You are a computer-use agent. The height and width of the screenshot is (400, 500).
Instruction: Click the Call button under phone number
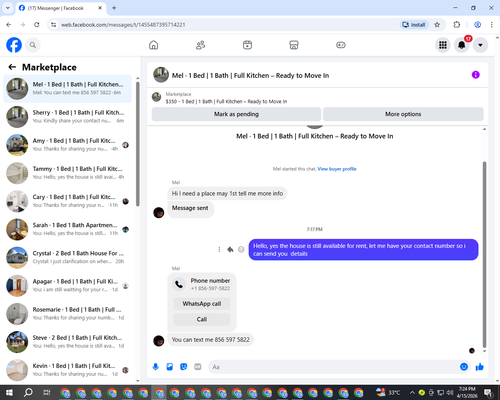point(202,319)
